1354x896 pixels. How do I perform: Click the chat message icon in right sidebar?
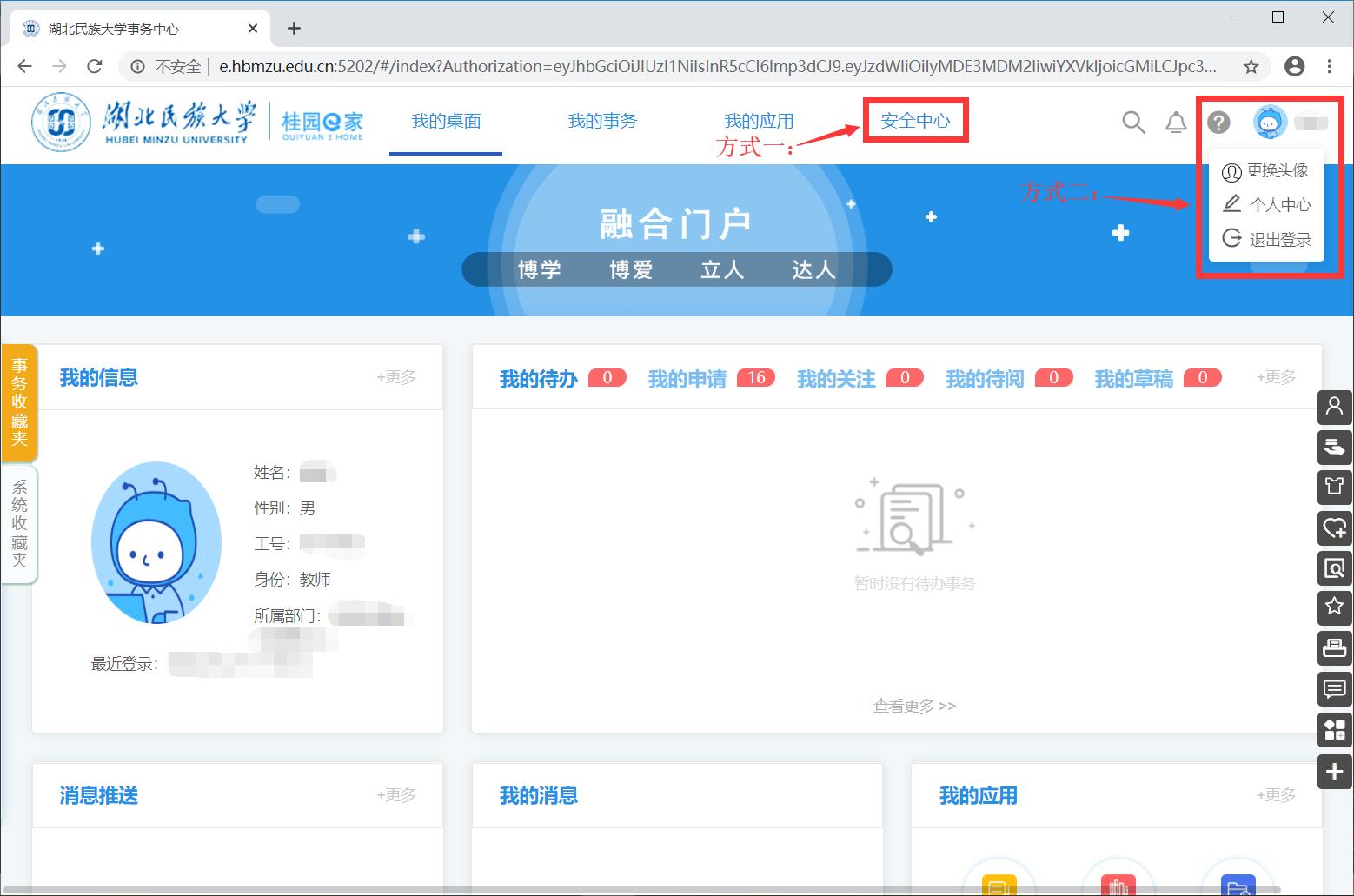tap(1334, 689)
